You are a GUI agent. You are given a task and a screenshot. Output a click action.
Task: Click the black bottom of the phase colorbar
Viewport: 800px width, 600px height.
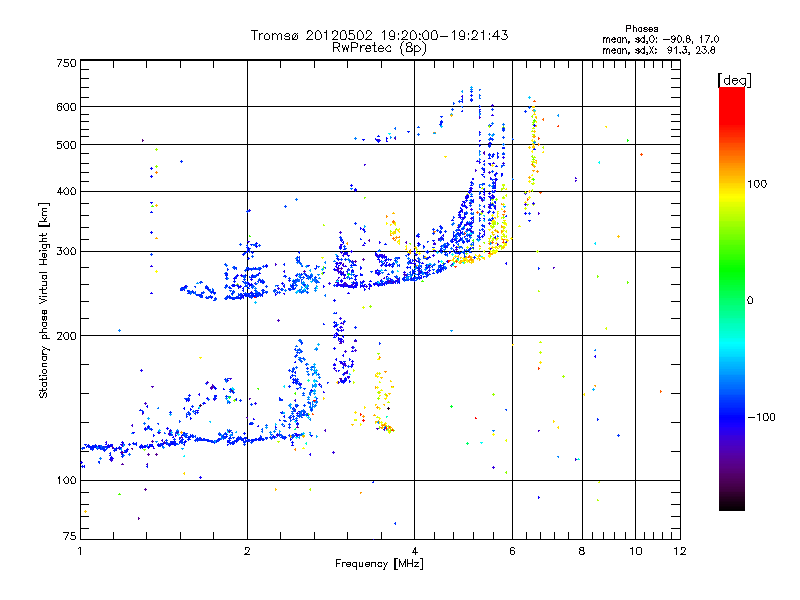(x=732, y=503)
